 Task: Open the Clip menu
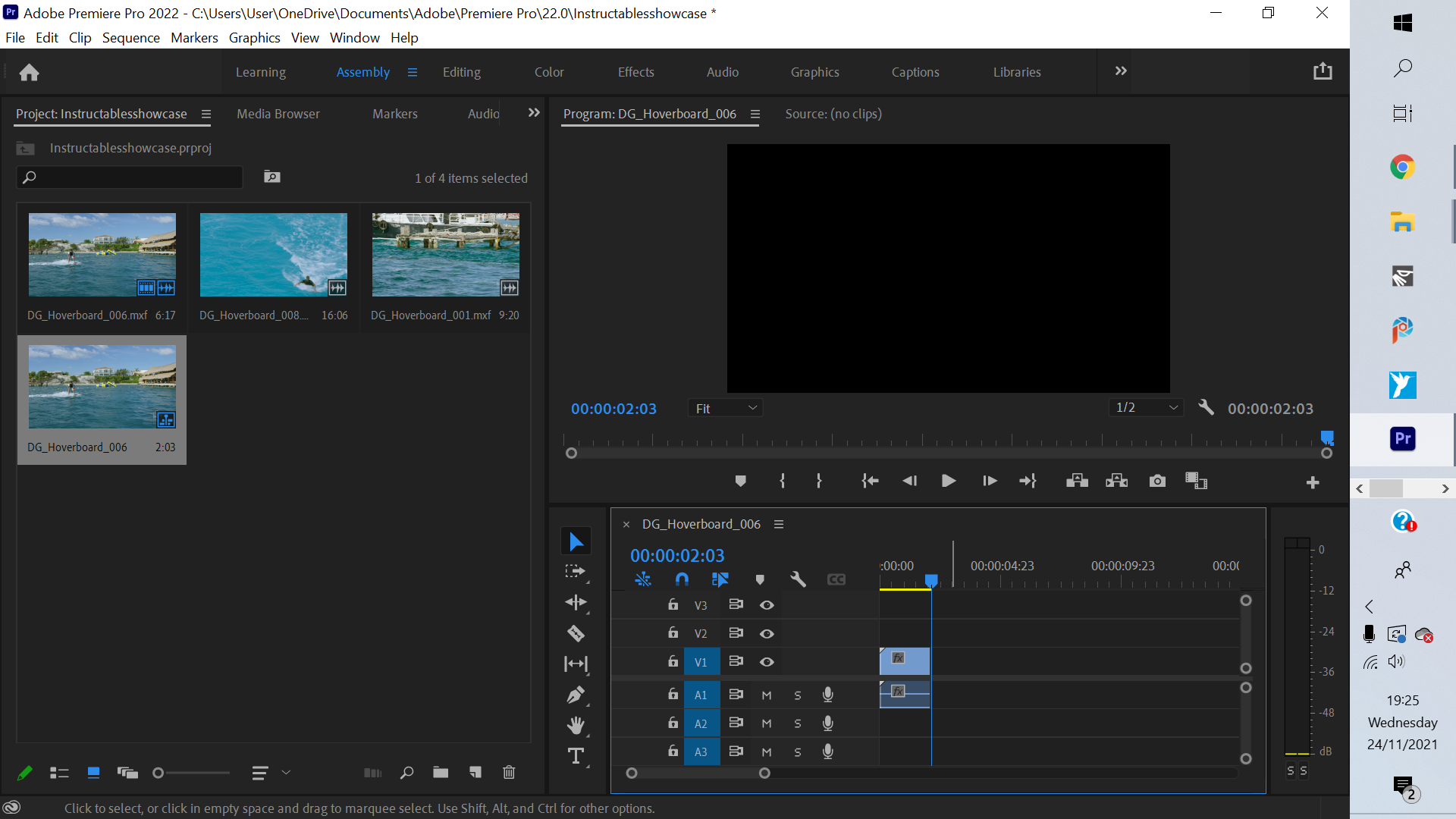80,38
